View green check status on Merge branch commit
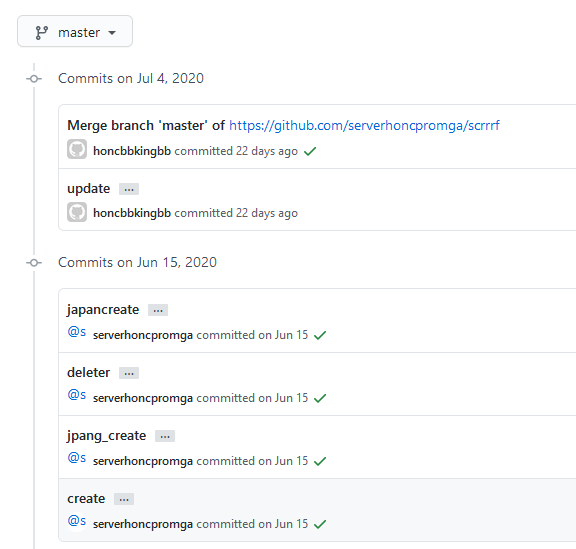The width and height of the screenshot is (576, 549). (310, 151)
